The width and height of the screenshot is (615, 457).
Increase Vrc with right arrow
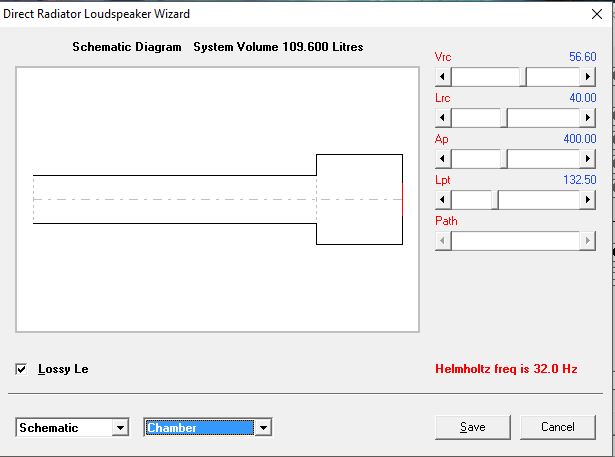point(588,76)
